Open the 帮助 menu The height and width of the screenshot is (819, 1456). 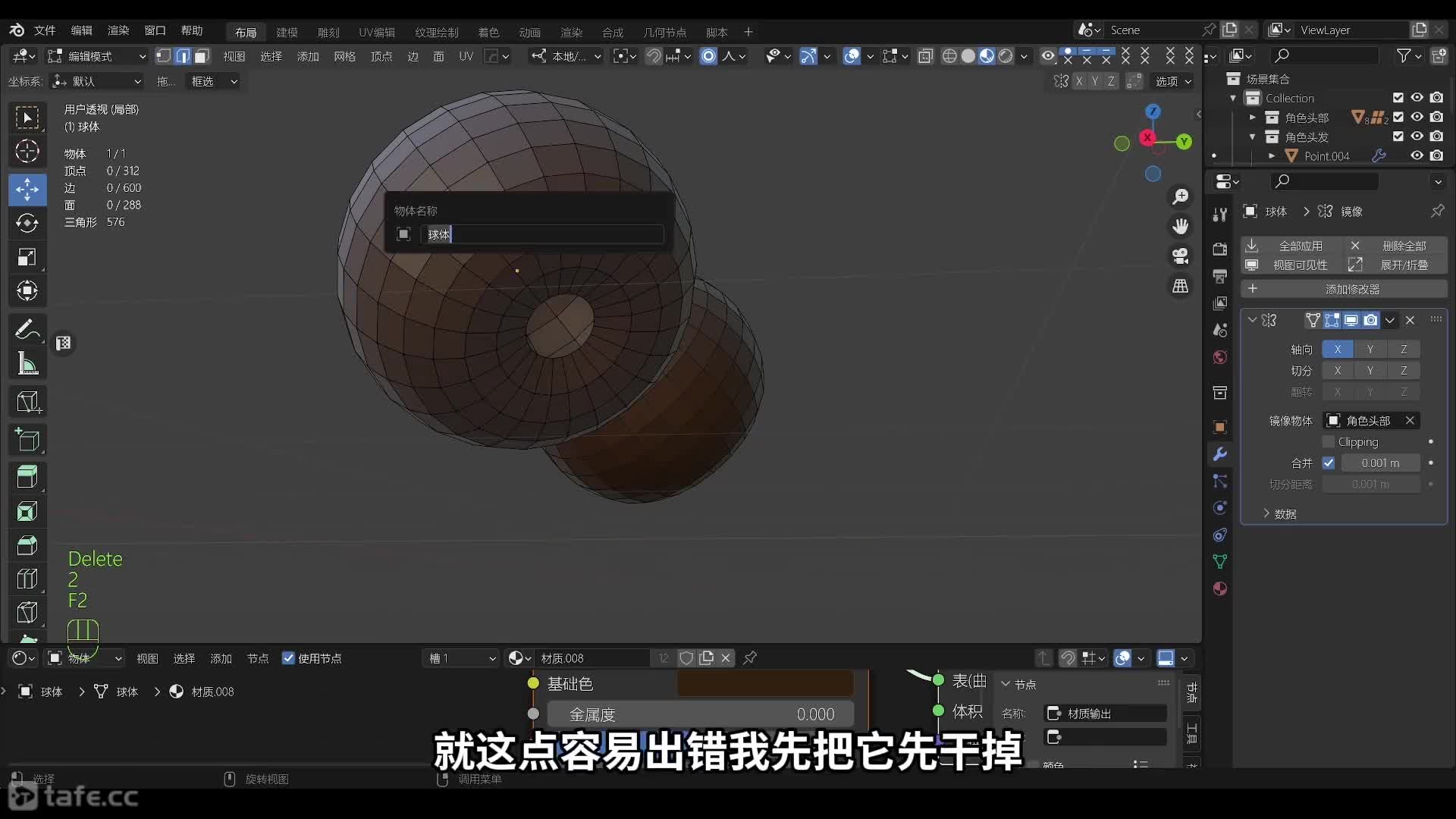click(x=192, y=30)
